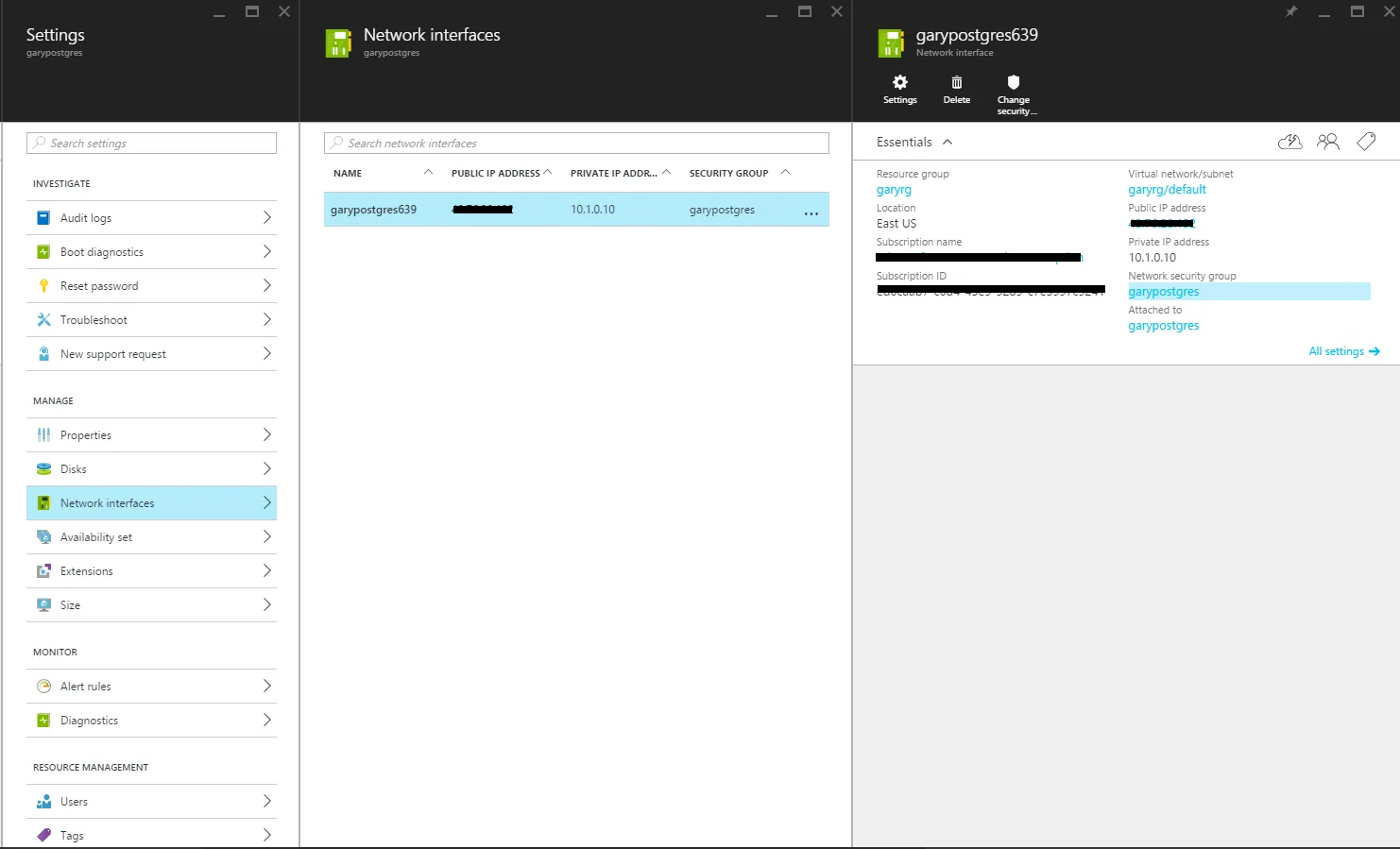
Task: Open the garyrg resource group link
Action: [x=894, y=190]
